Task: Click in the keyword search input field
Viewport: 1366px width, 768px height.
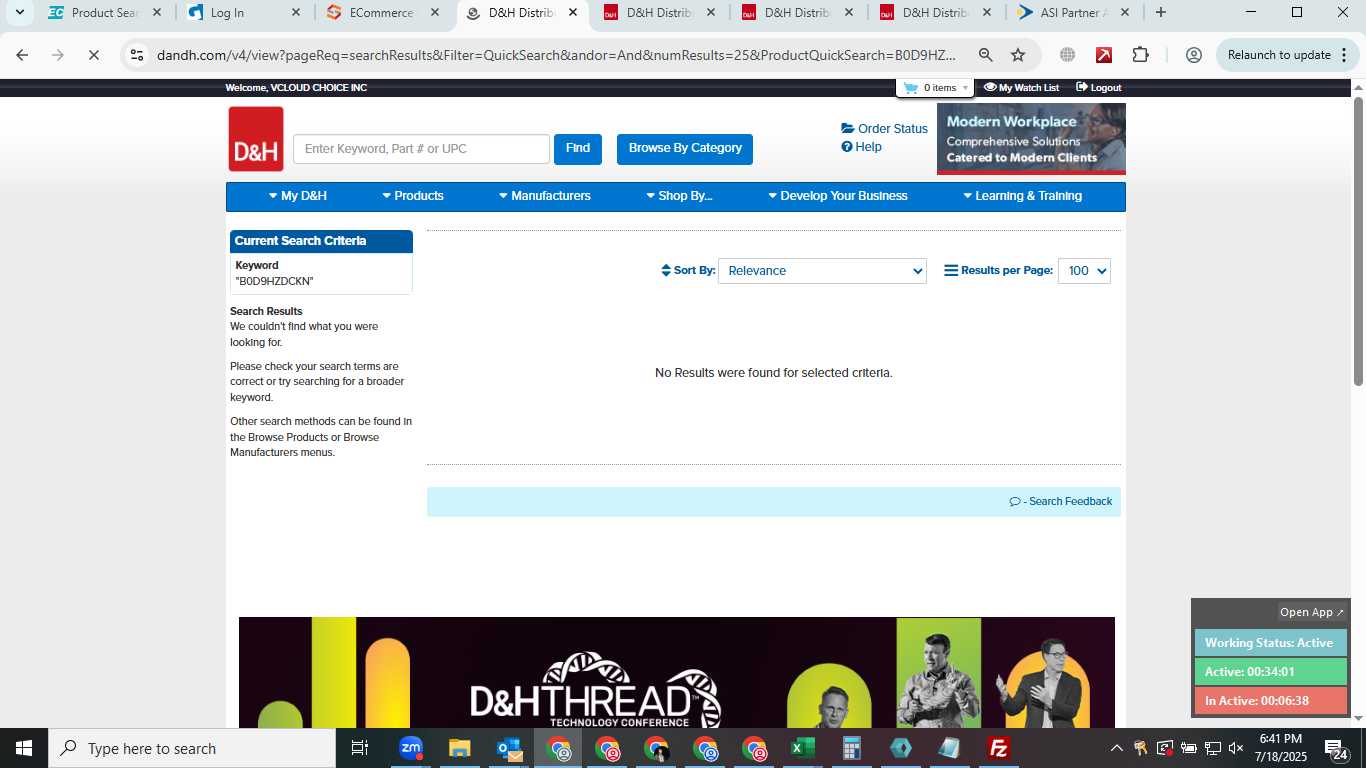Action: point(421,149)
